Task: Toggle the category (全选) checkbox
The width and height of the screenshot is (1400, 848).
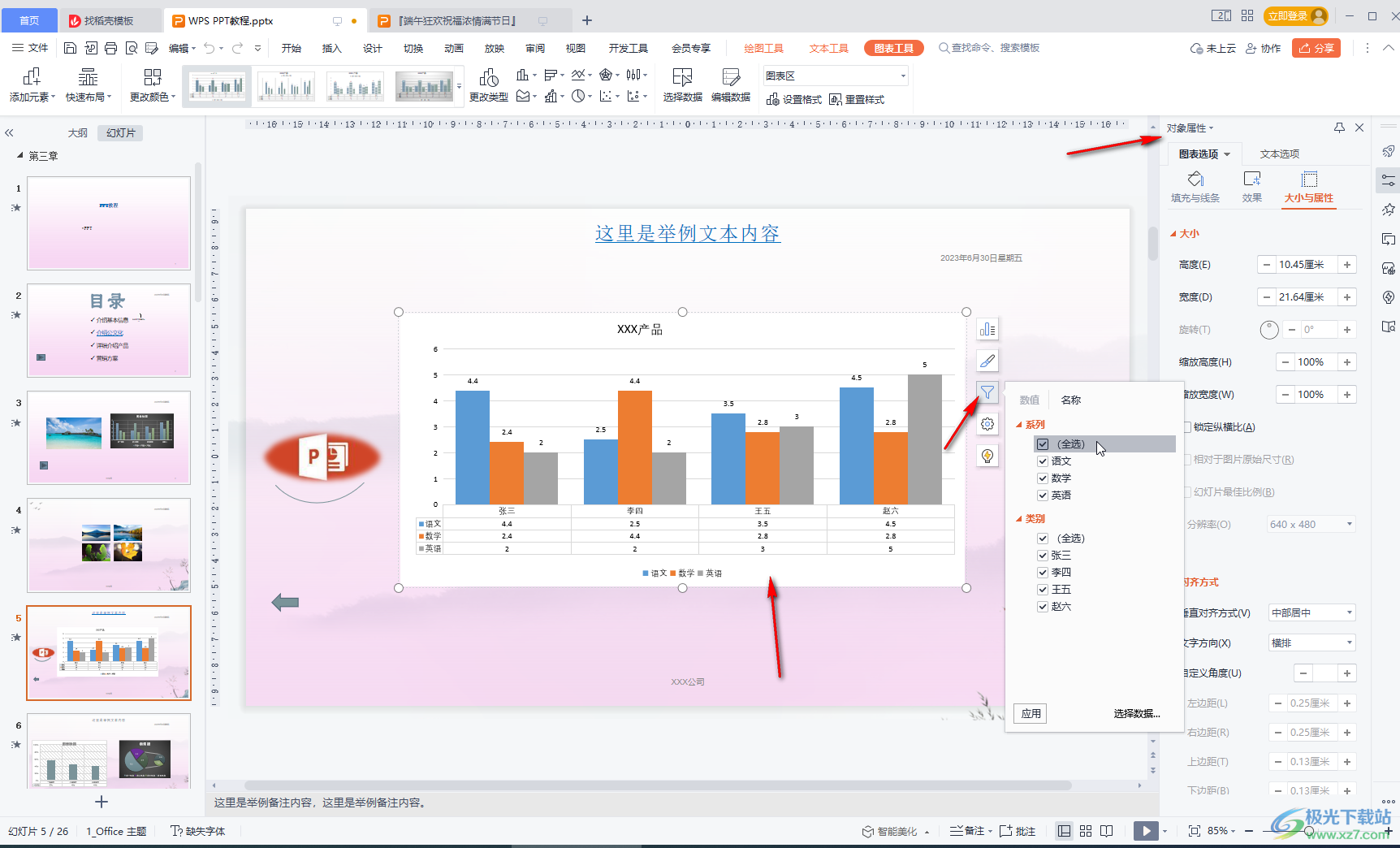Action: [1043, 539]
